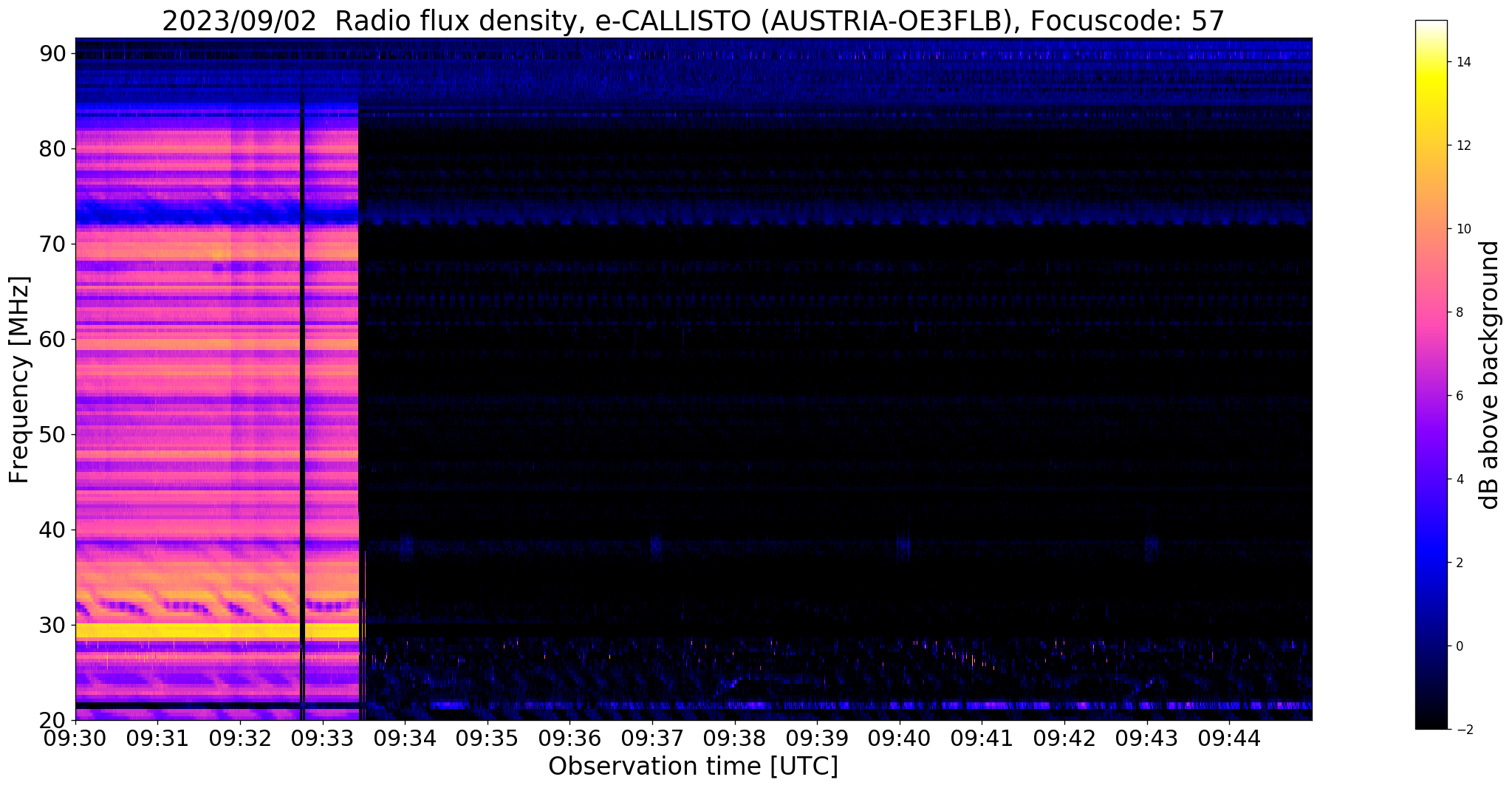Click the plot title mentioning e-CALLISTO AUSTRIA-OE3FLB
The width and height of the screenshot is (1512, 788).
pyautogui.click(x=693, y=21)
